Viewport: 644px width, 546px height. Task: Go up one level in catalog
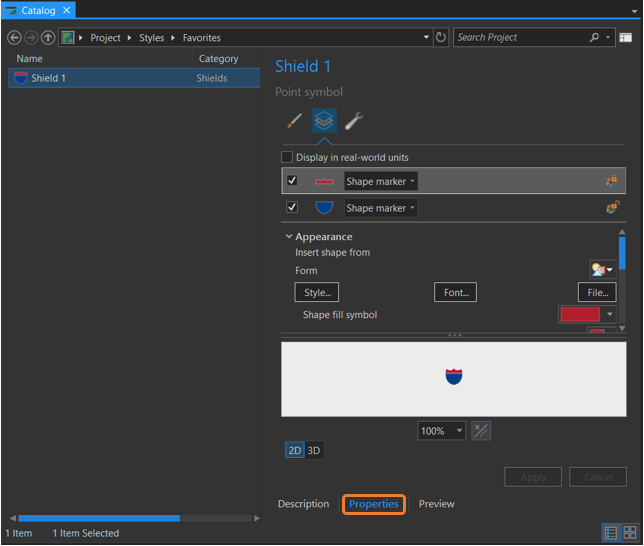[48, 38]
